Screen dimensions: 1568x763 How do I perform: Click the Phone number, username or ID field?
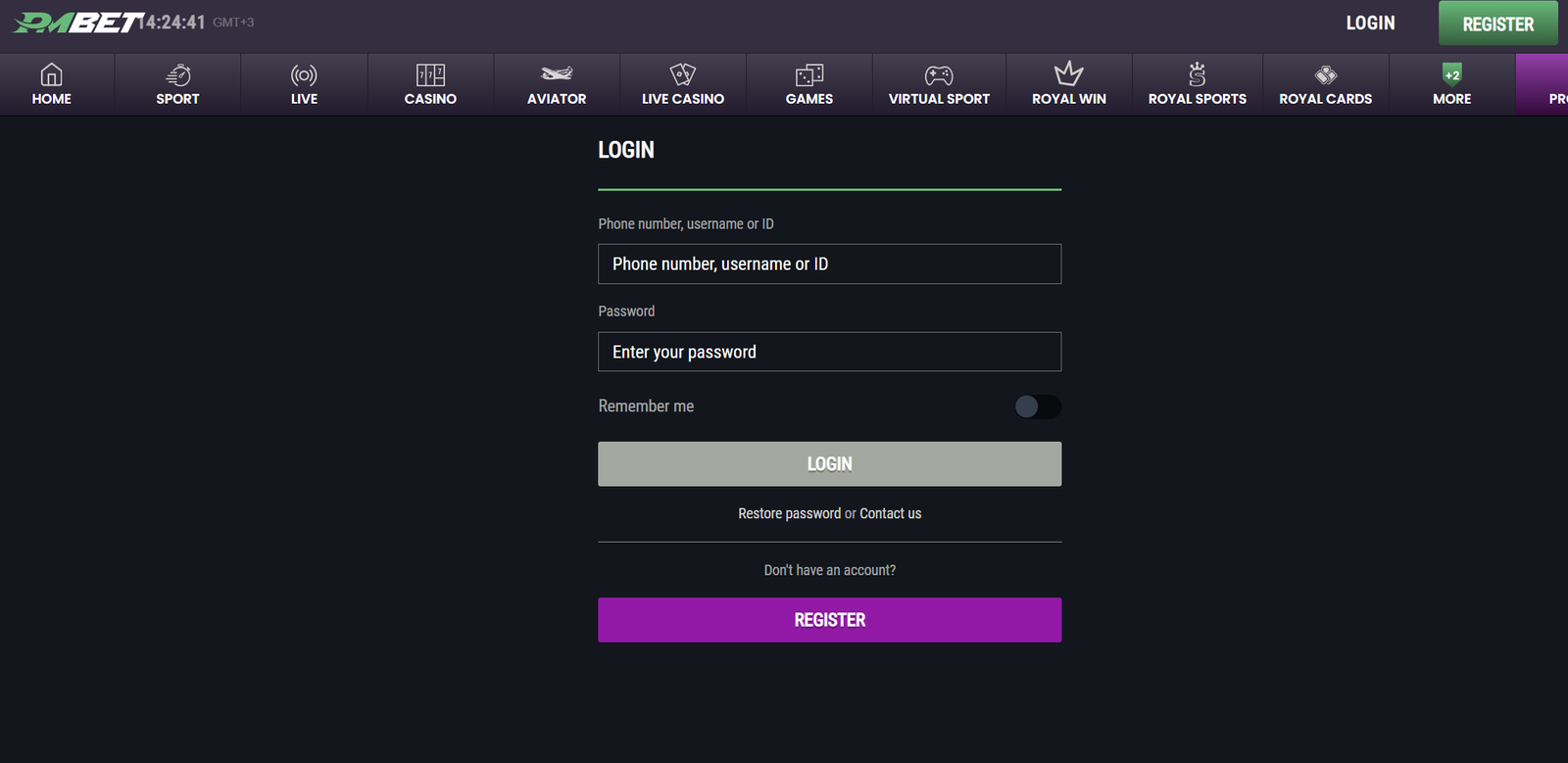point(829,264)
